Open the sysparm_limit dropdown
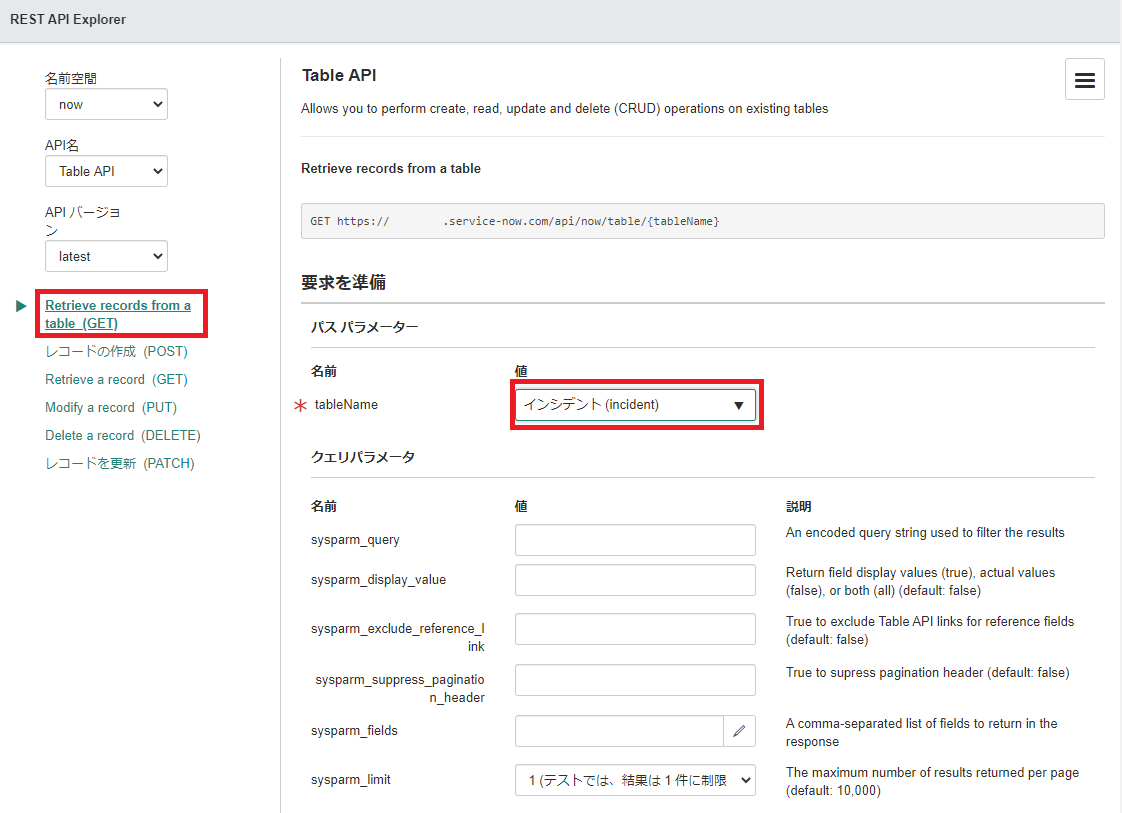The width and height of the screenshot is (1122, 813). pyautogui.click(x=635, y=780)
